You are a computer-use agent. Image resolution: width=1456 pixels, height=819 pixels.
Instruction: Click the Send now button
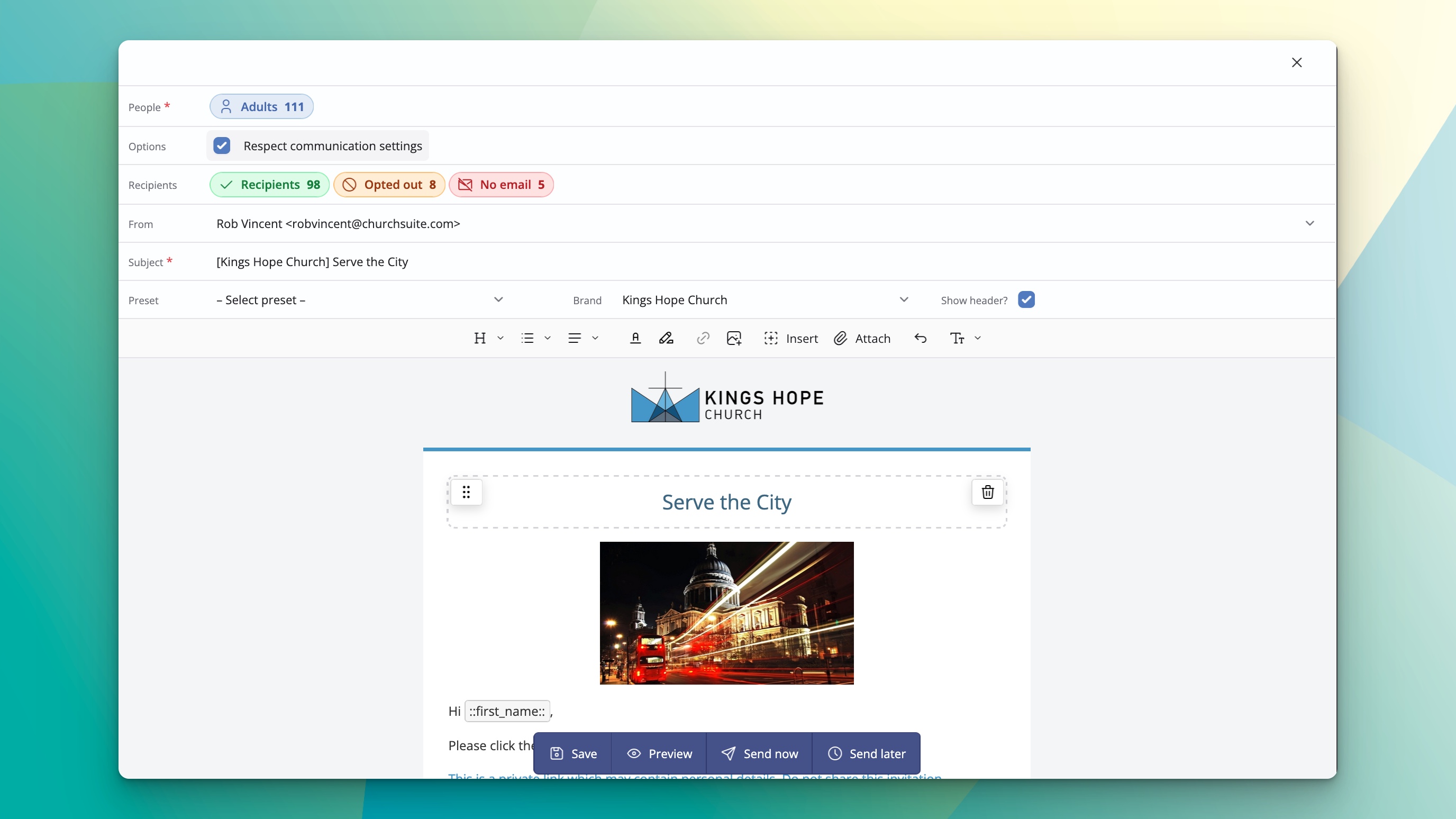pos(759,753)
